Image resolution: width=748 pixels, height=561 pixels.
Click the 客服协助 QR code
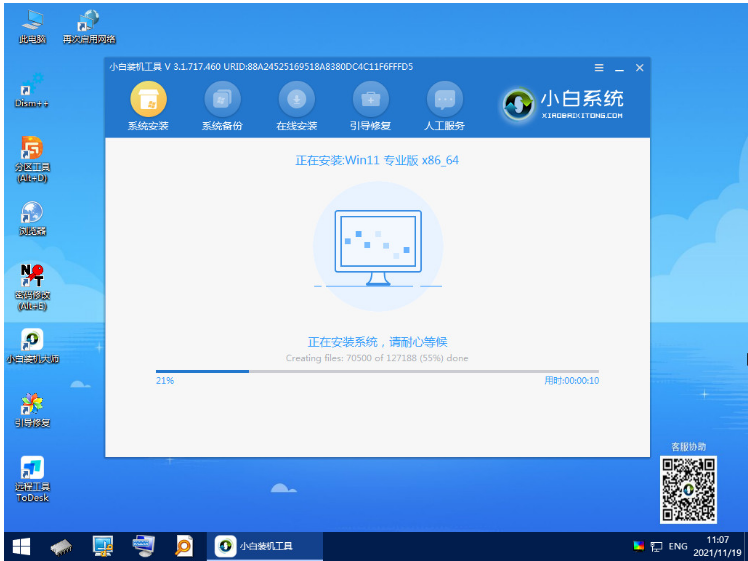(x=687, y=490)
